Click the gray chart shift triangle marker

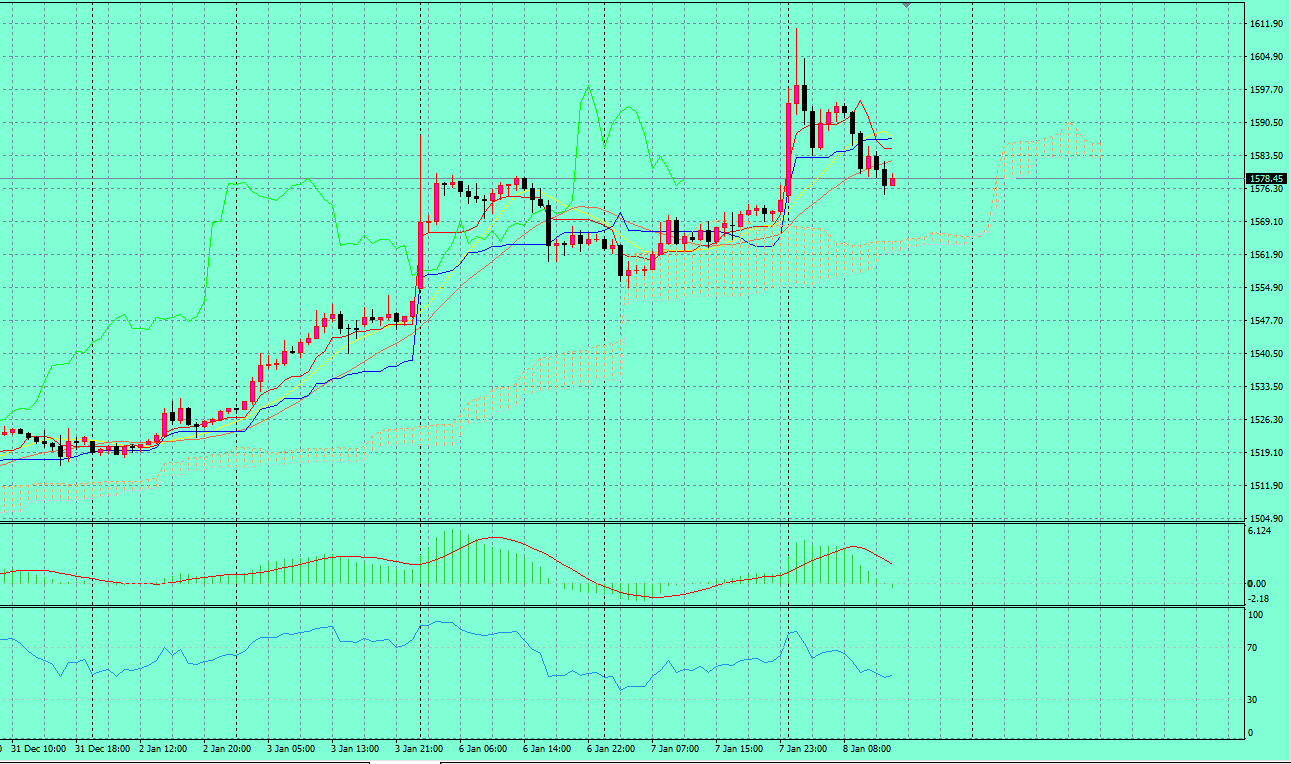click(906, 6)
